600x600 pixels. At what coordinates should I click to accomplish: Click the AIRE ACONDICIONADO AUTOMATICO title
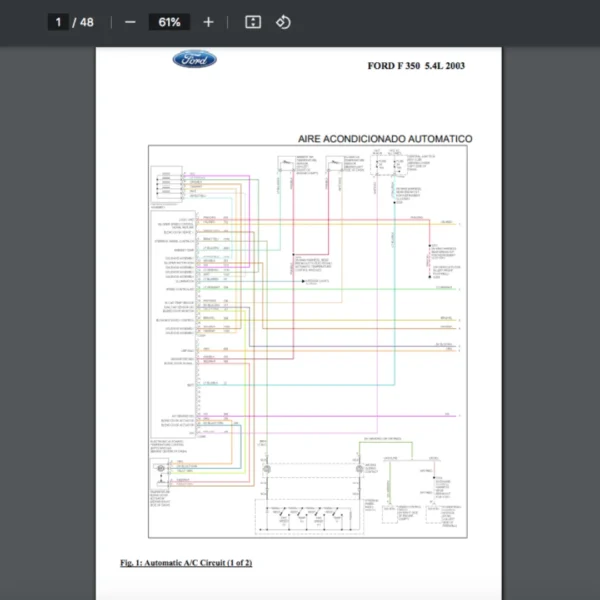point(385,139)
